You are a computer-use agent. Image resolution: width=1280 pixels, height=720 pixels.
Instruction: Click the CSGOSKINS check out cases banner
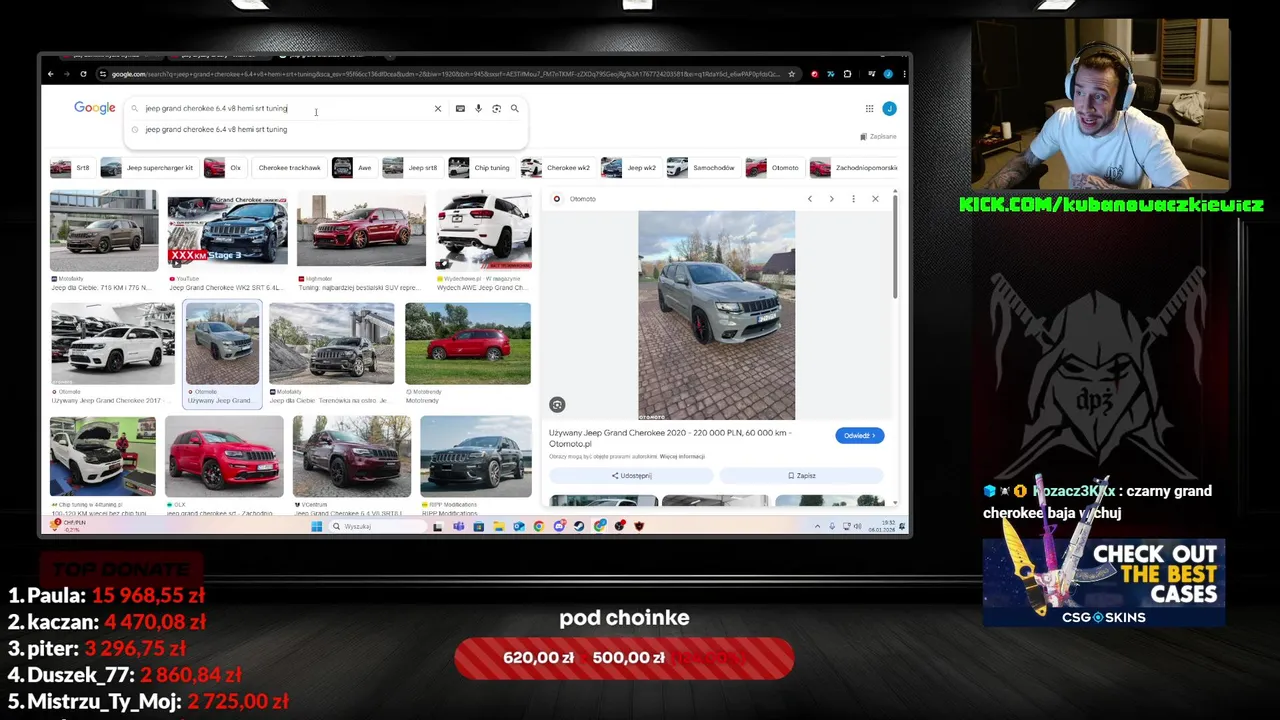point(1104,583)
